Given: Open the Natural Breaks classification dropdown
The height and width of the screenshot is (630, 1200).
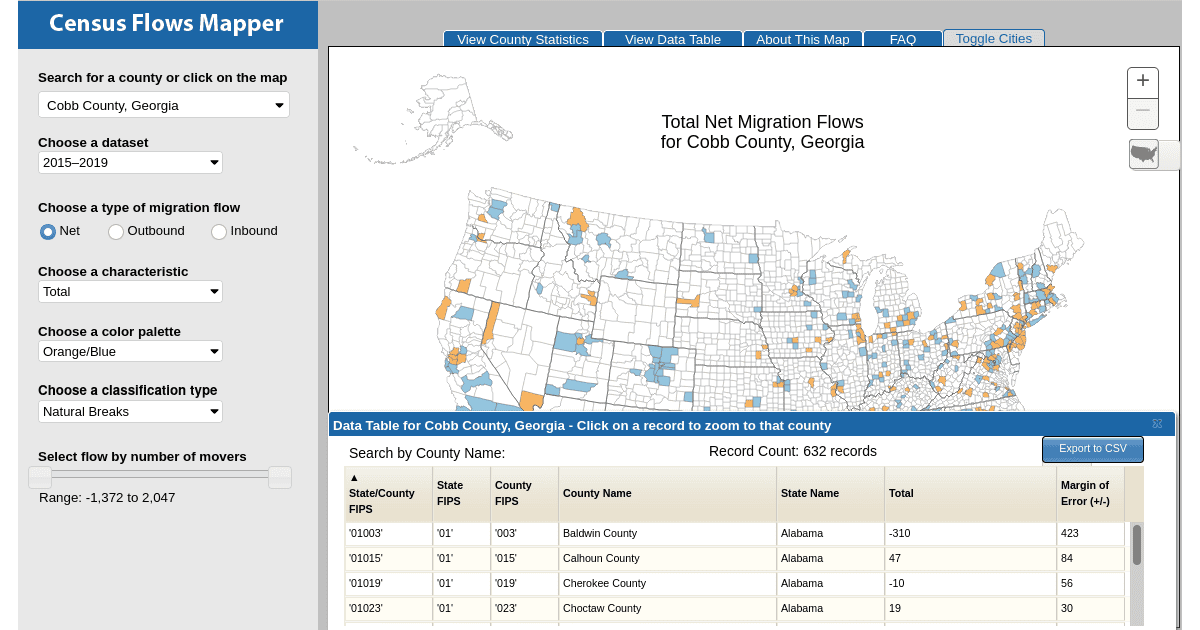Looking at the screenshot, I should (x=130, y=411).
